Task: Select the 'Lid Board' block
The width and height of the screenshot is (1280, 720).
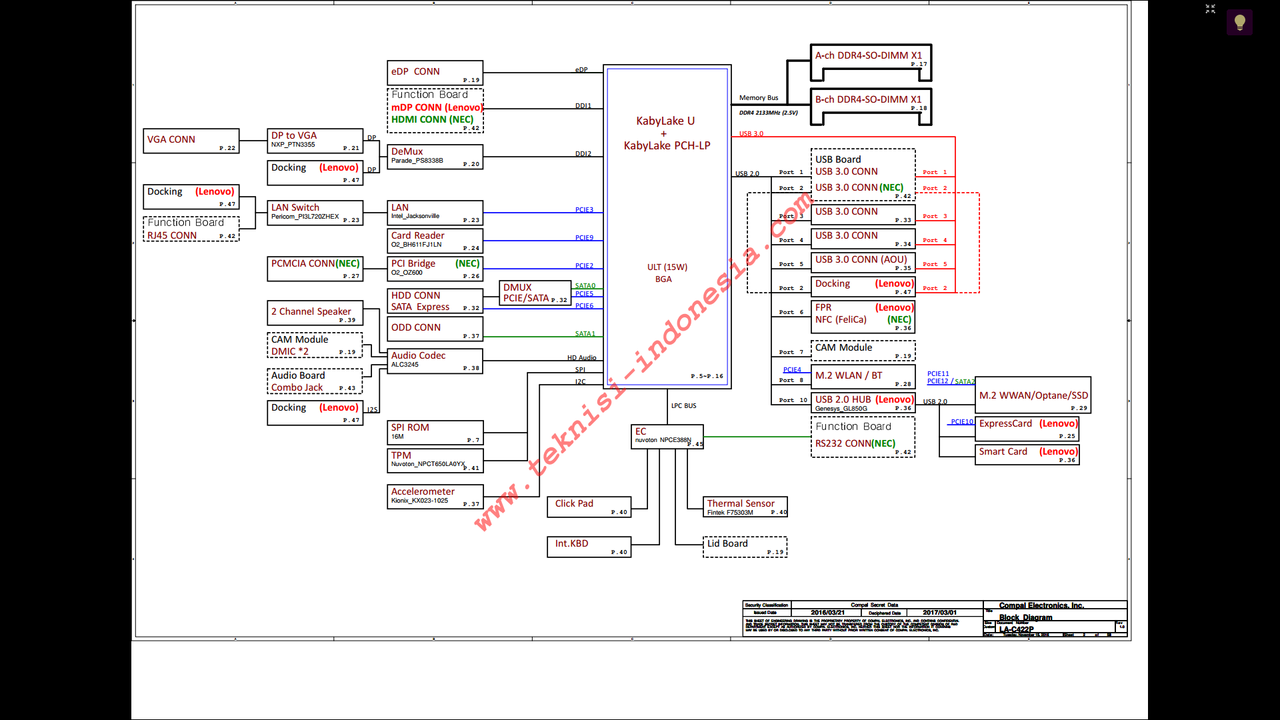Action: tap(745, 548)
